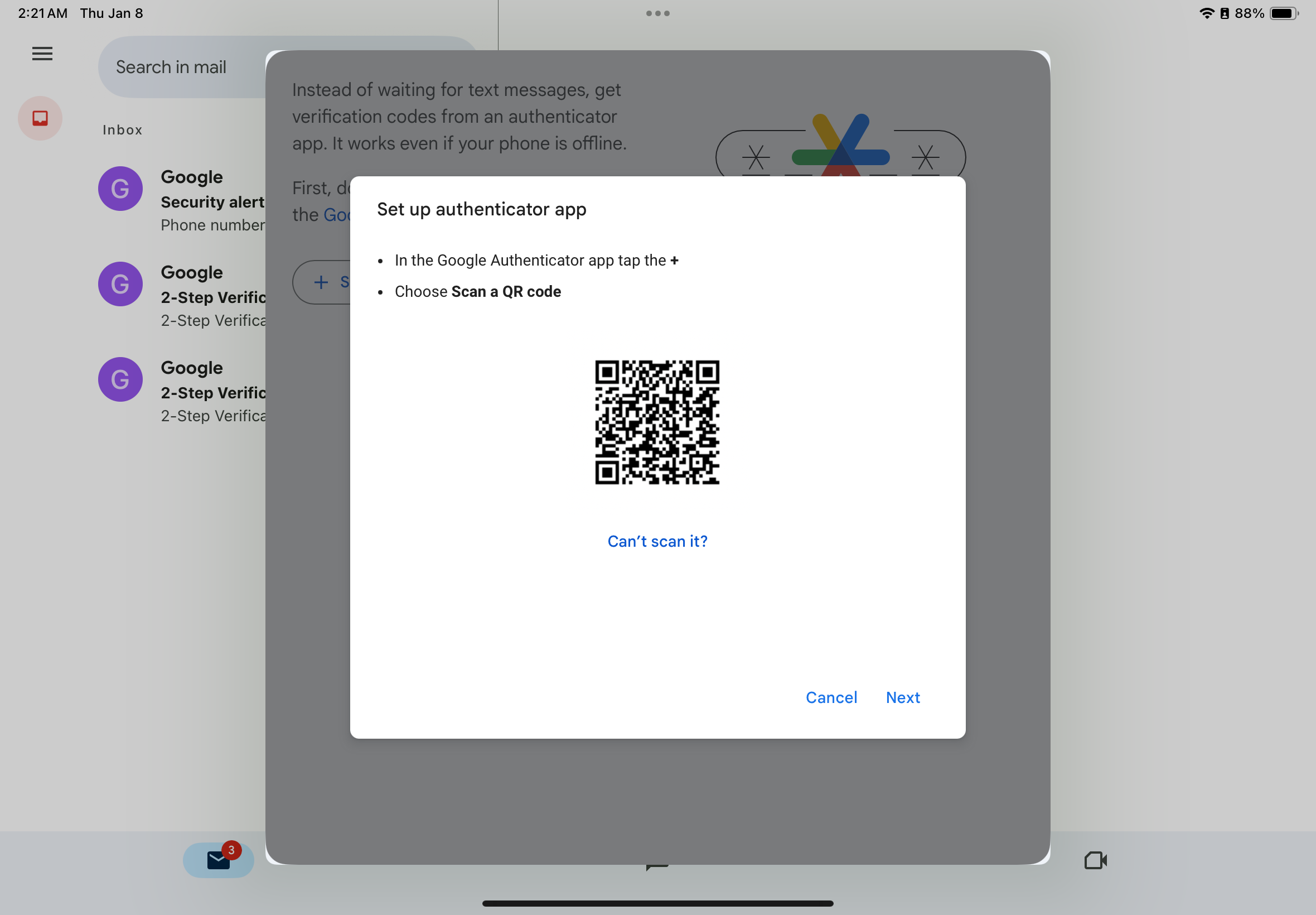The height and width of the screenshot is (915, 1316).
Task: Tap the 88% battery percentage text
Action: click(1250, 13)
